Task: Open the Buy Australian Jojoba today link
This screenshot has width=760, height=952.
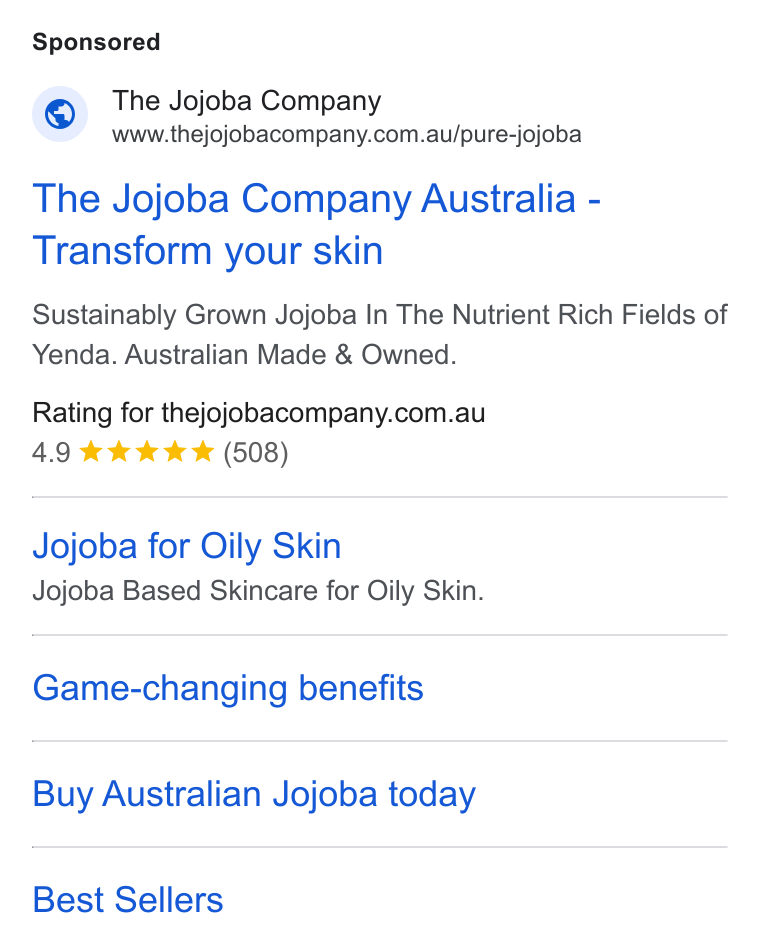Action: point(254,794)
